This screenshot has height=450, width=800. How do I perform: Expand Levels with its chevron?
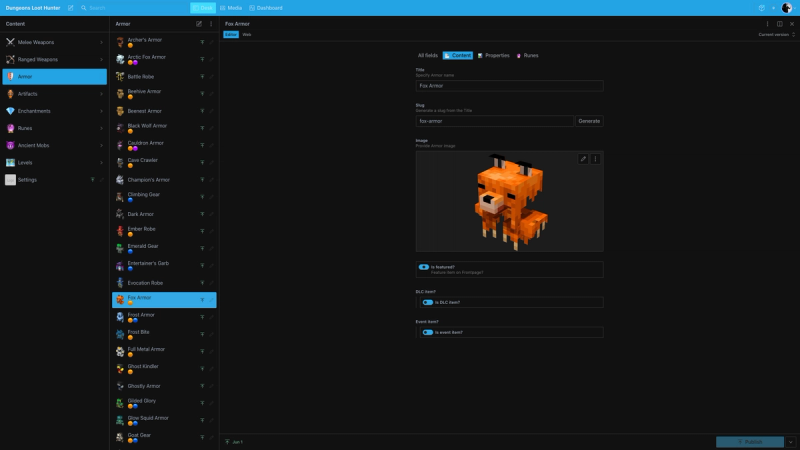click(101, 162)
